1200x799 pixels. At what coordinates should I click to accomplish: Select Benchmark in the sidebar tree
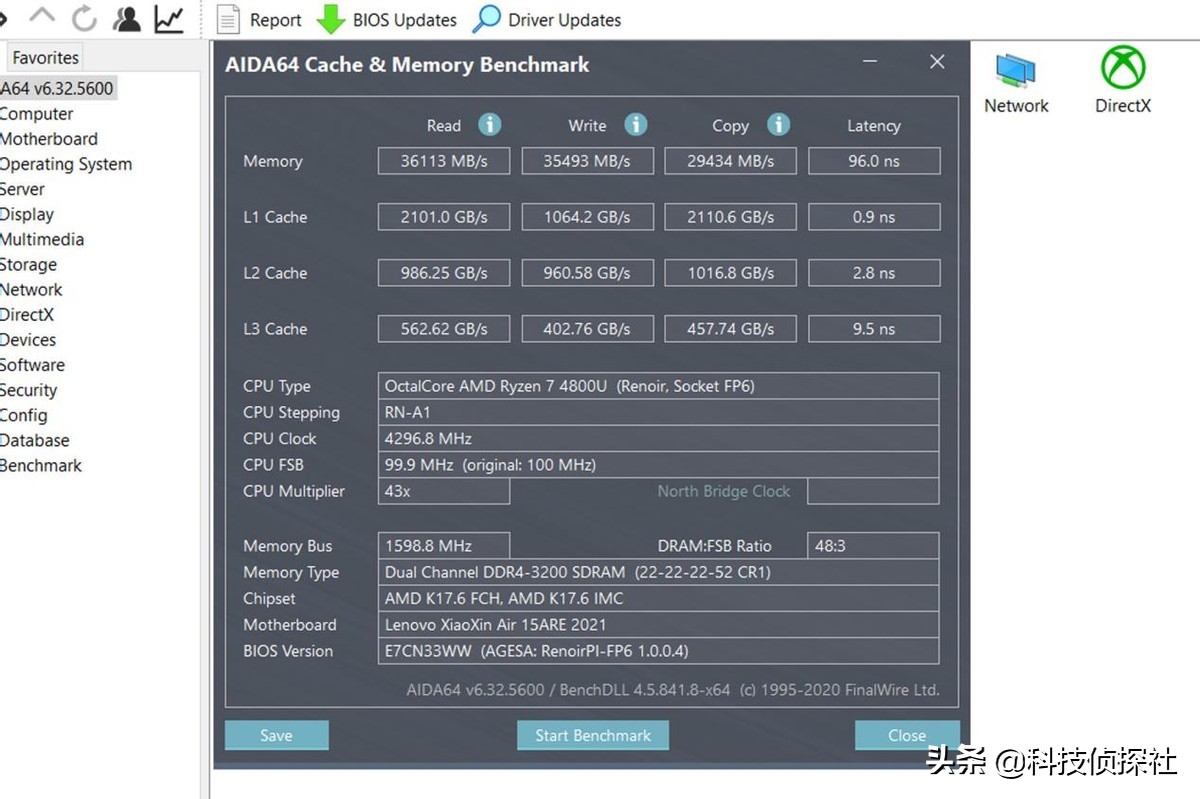(x=41, y=465)
